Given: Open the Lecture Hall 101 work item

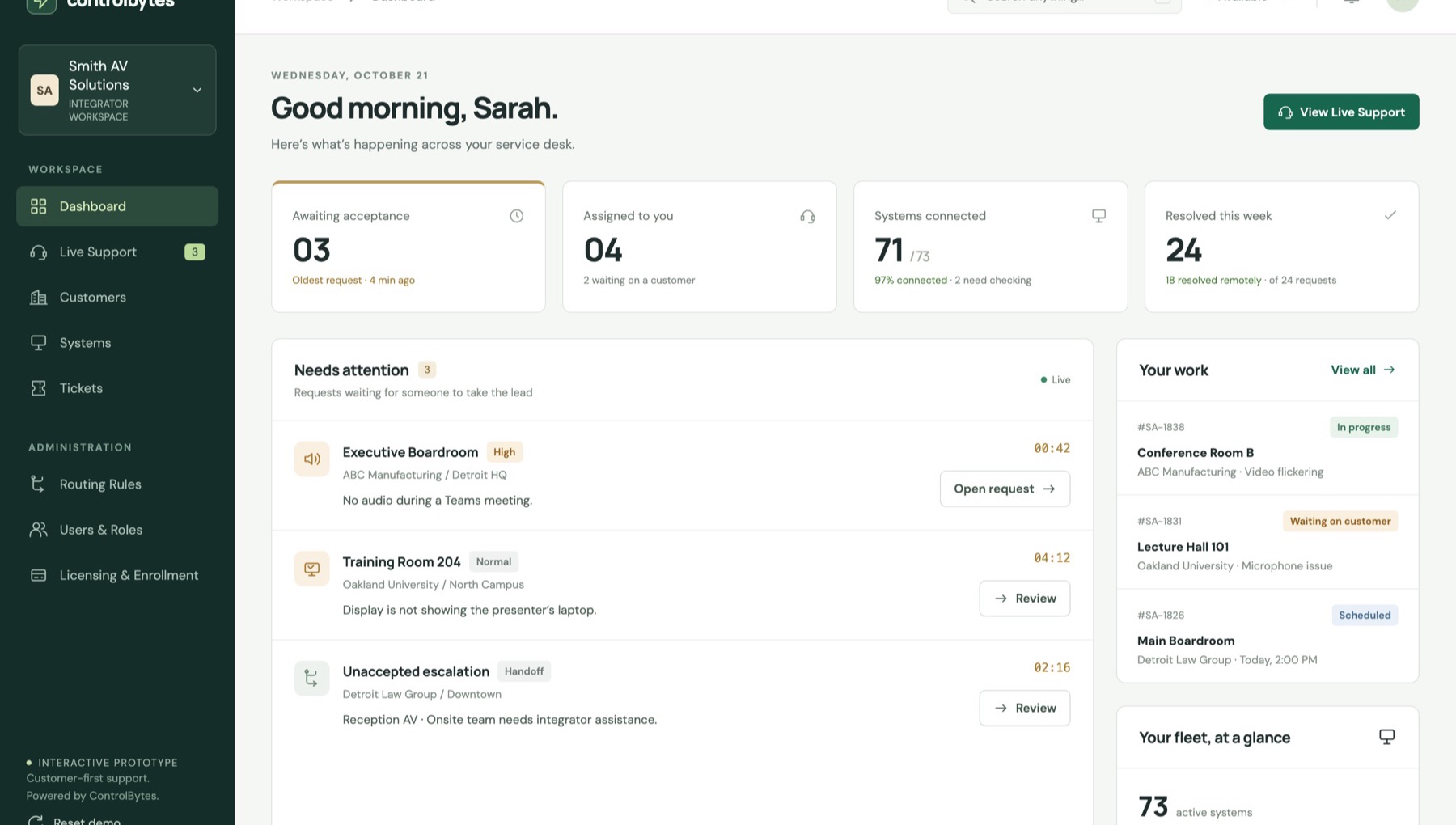Looking at the screenshot, I should (1268, 543).
